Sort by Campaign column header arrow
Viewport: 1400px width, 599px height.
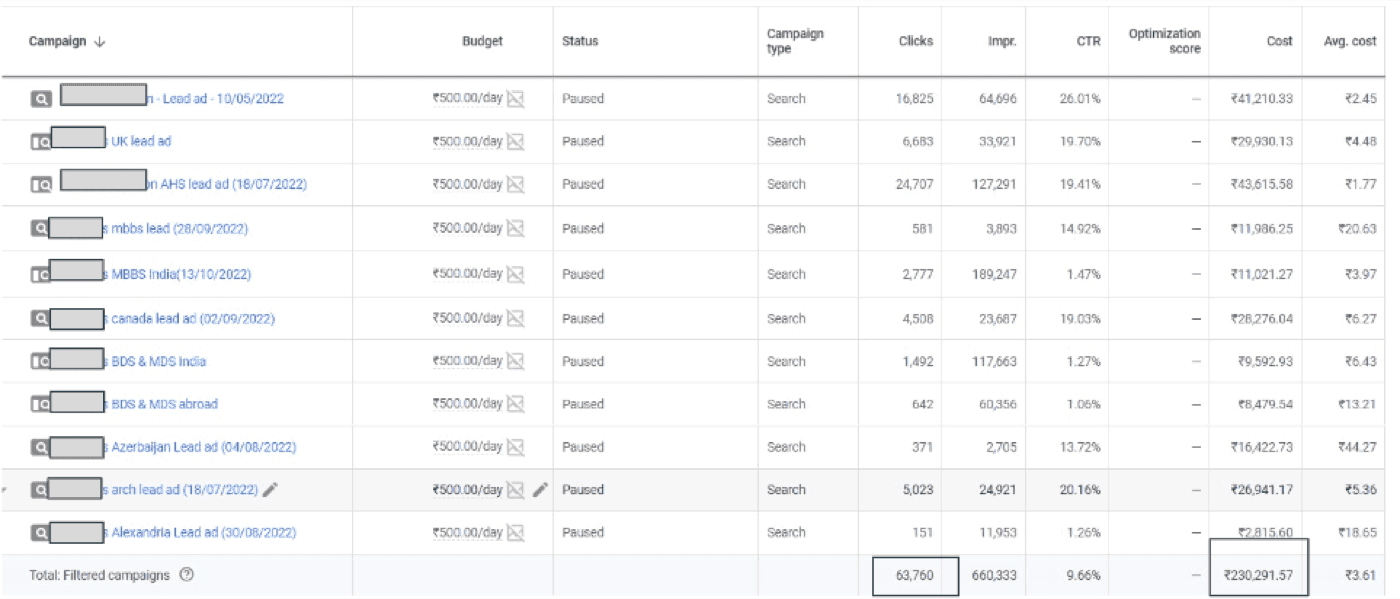pyautogui.click(x=98, y=42)
